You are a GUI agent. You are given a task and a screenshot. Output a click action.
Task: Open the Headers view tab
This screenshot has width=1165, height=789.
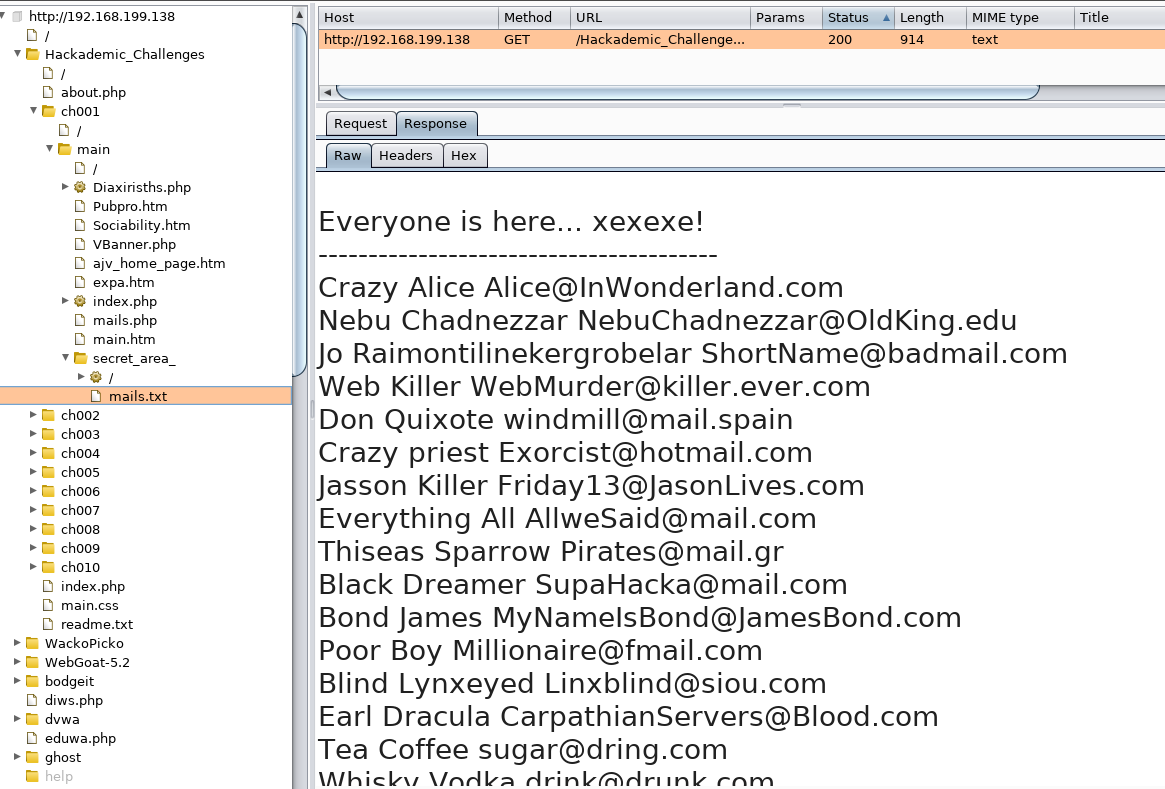(x=405, y=156)
